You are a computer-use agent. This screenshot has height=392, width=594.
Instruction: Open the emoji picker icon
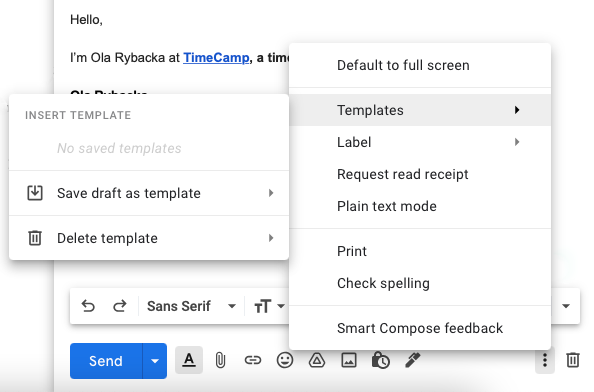pos(285,360)
